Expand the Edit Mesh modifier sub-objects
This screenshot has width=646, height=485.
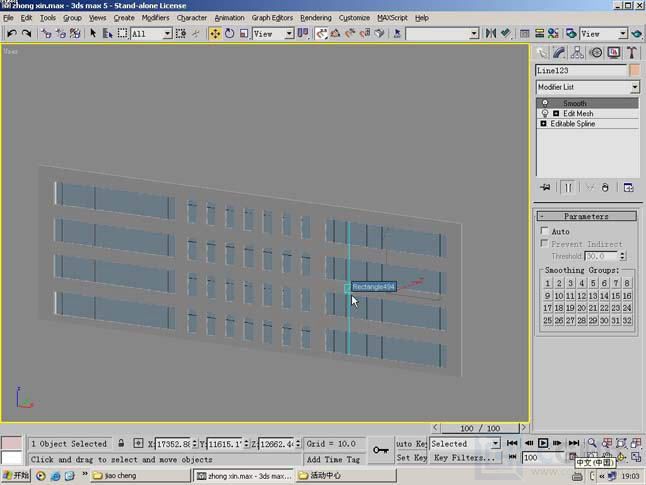(556, 113)
